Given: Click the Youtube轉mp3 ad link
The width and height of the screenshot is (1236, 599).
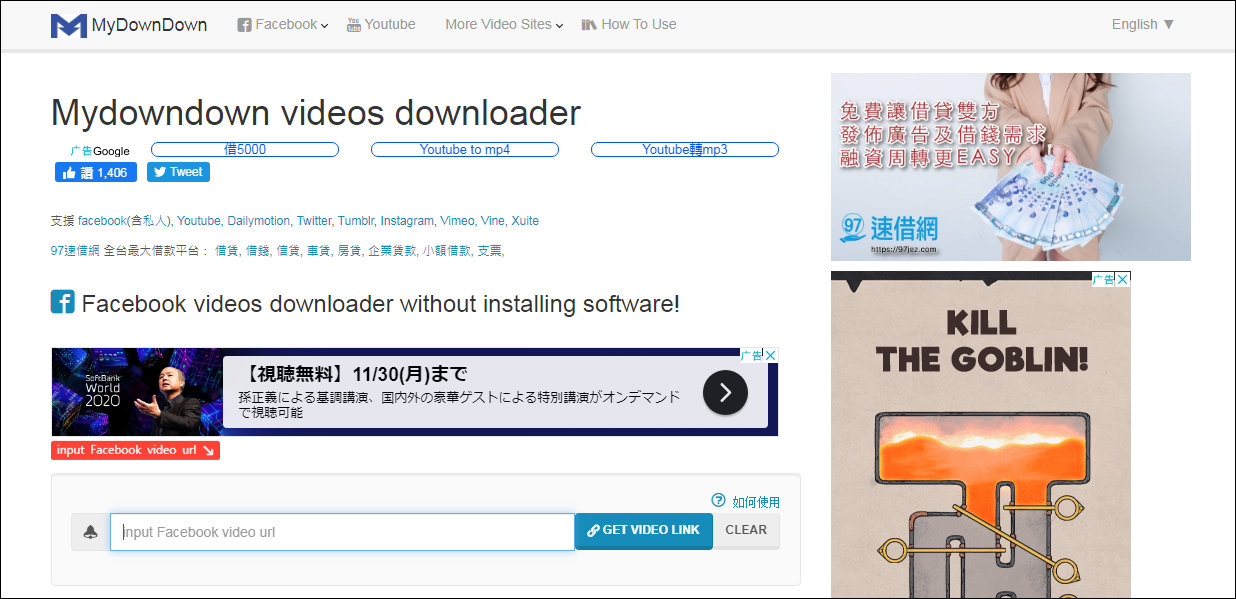Looking at the screenshot, I should pyautogui.click(x=685, y=150).
